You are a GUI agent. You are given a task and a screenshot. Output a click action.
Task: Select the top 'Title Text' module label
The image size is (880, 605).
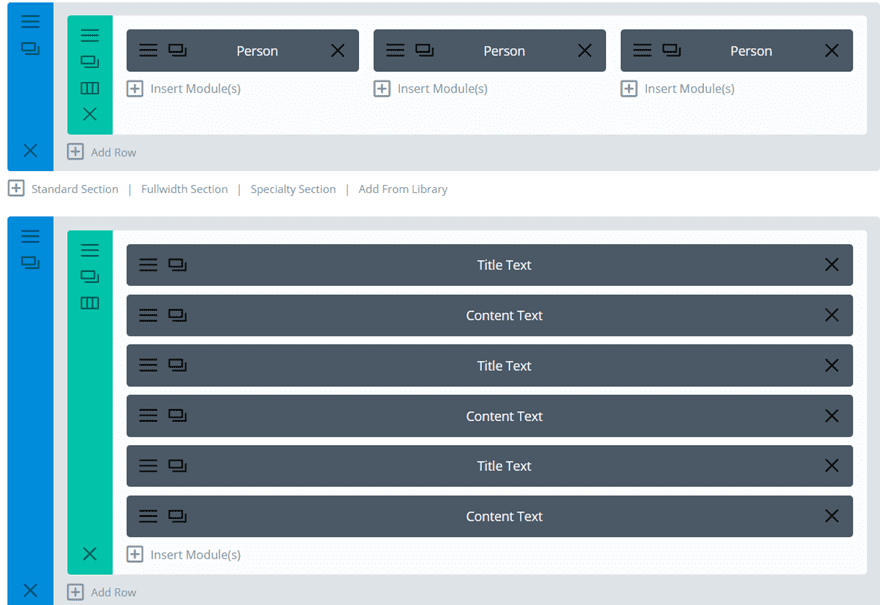click(x=504, y=265)
